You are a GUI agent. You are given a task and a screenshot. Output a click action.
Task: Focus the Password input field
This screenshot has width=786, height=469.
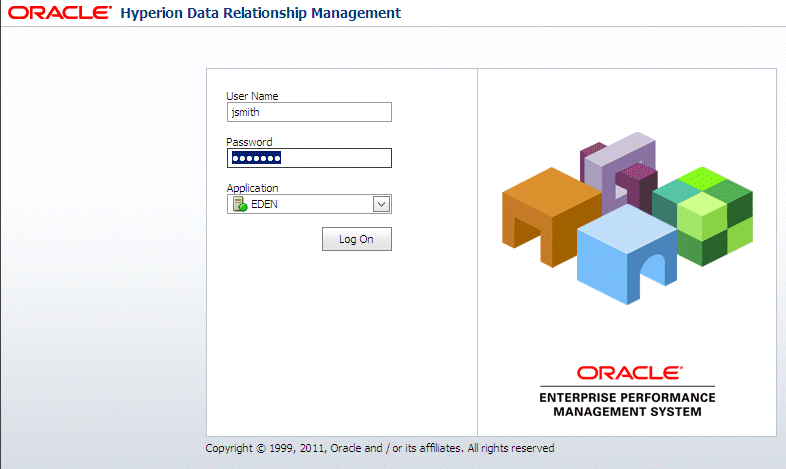point(309,158)
